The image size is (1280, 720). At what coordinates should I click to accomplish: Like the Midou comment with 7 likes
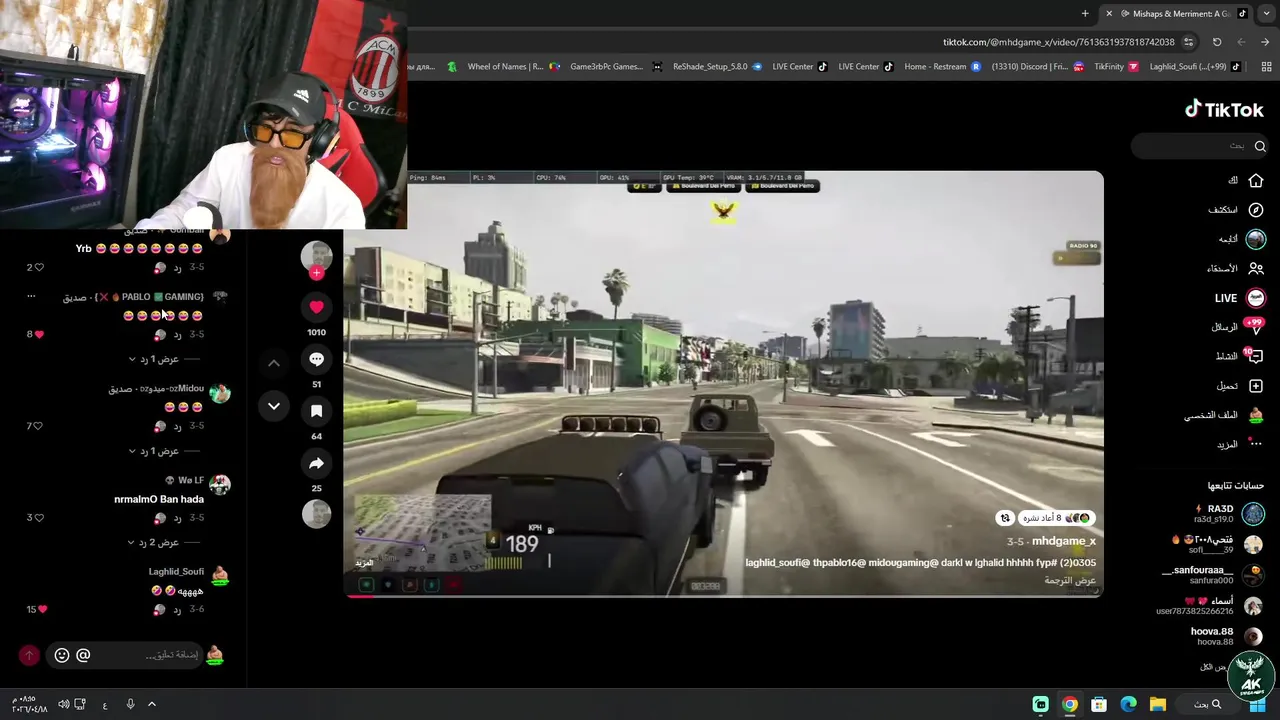(39, 426)
